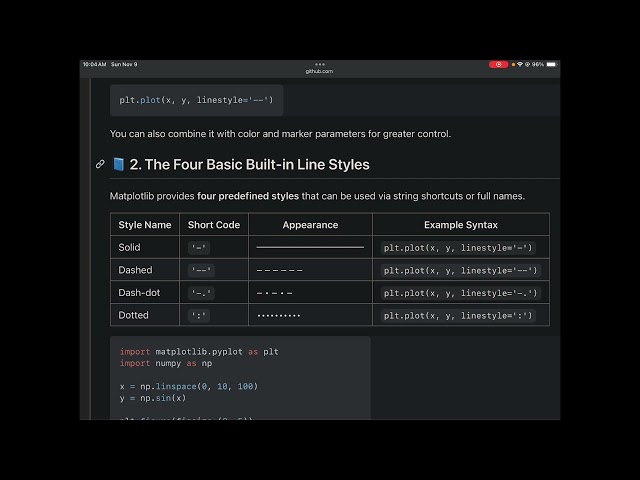The width and height of the screenshot is (640, 480).
Task: Click 'import numpy as np' code line
Action: 166,363
